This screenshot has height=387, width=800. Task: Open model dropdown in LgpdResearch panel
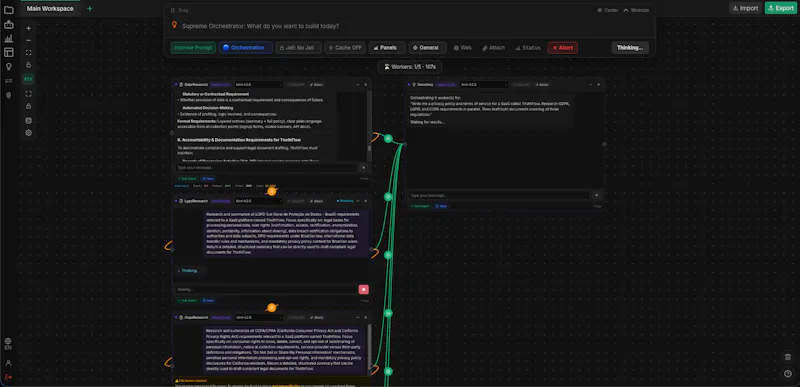click(258, 201)
